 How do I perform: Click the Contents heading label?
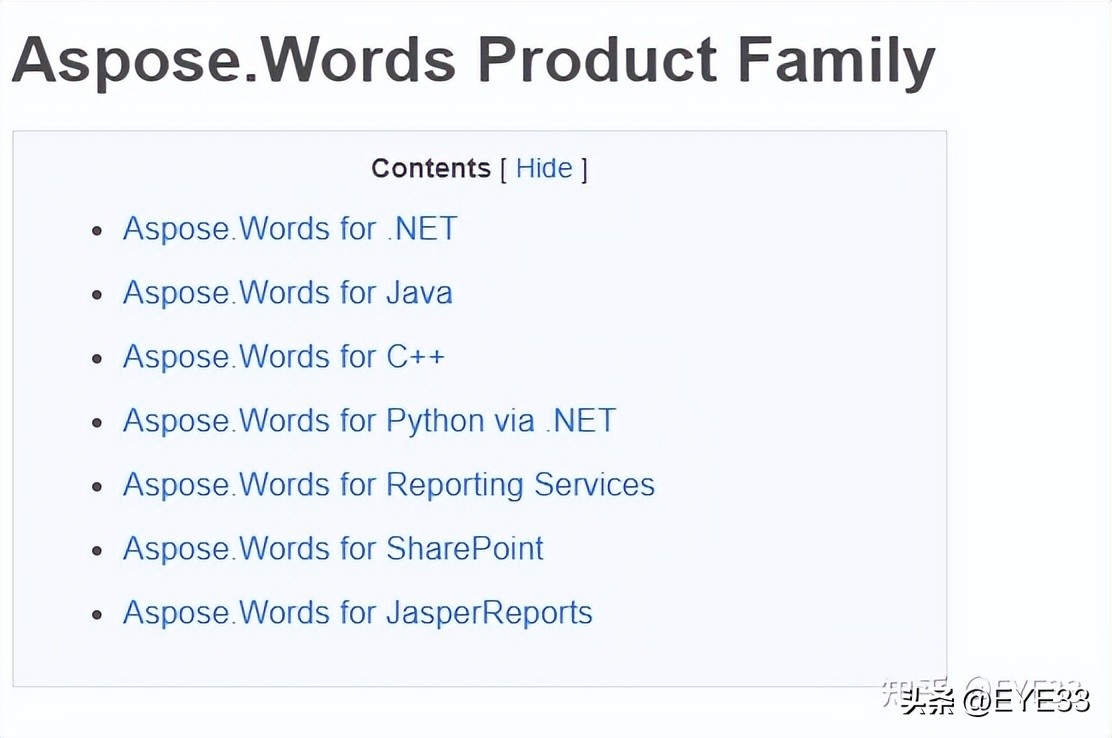(x=430, y=168)
